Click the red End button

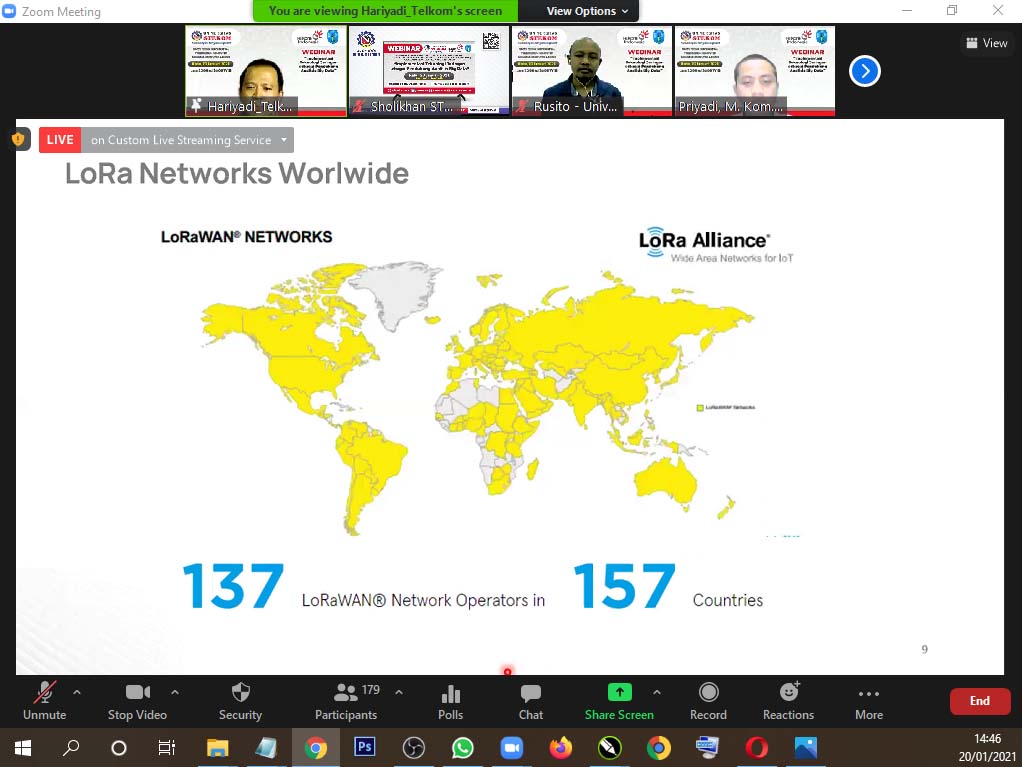980,701
